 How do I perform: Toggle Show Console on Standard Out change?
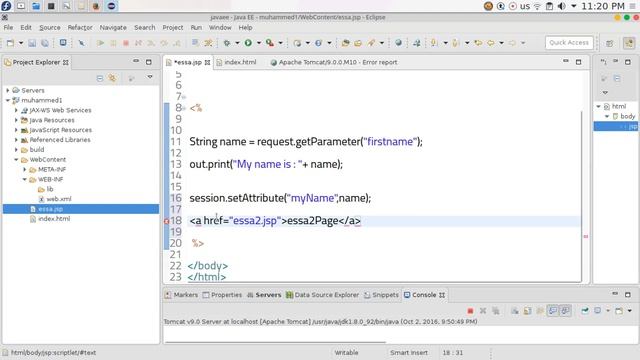(553, 311)
